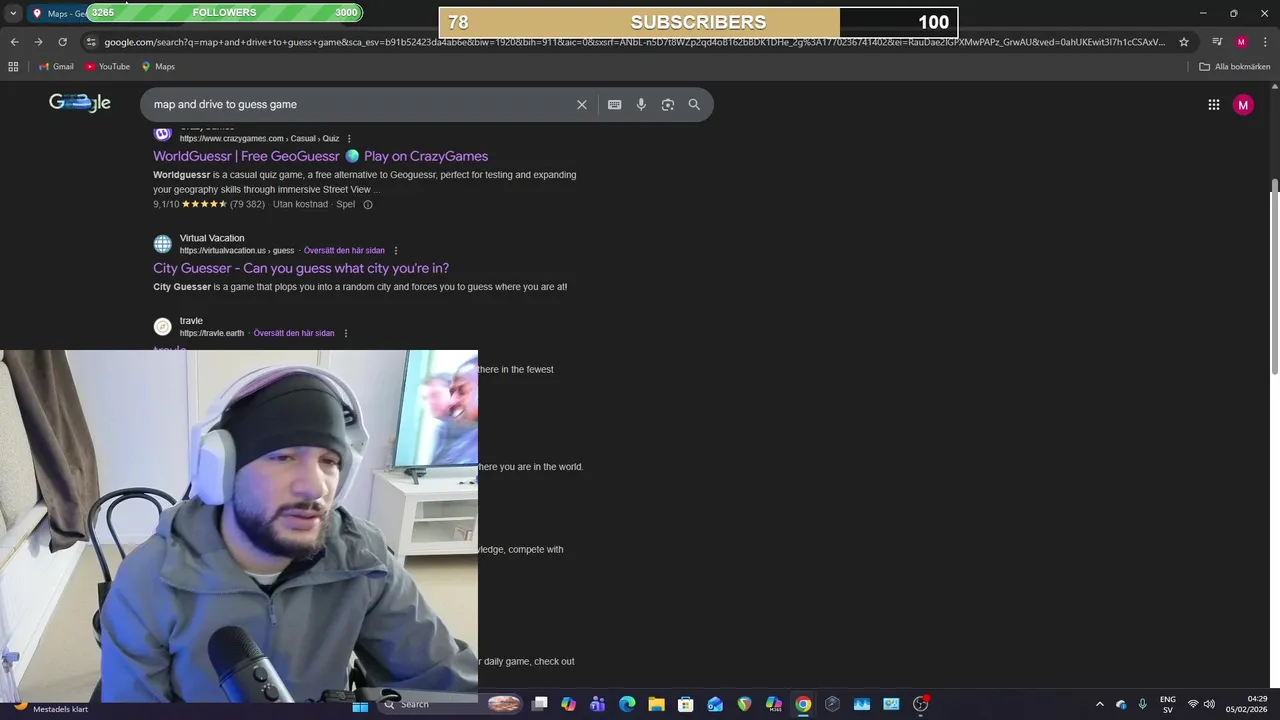
Task: Open the weather widget Mestadels klart
Action: pos(50,707)
